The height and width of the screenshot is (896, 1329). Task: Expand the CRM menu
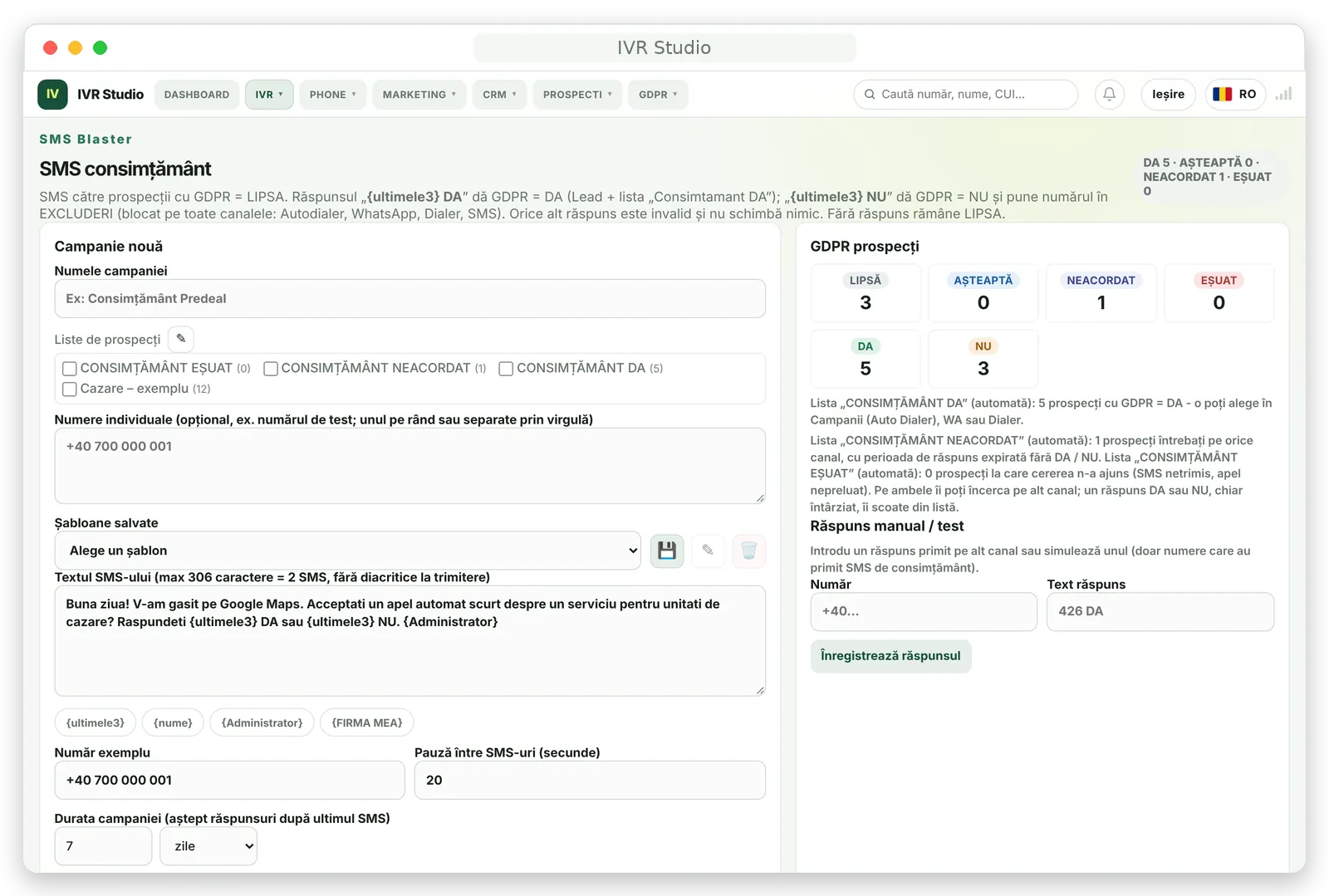(x=499, y=95)
